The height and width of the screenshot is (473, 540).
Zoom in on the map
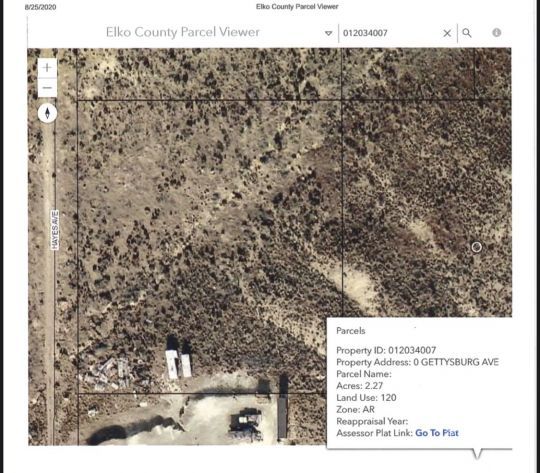[x=47, y=68]
